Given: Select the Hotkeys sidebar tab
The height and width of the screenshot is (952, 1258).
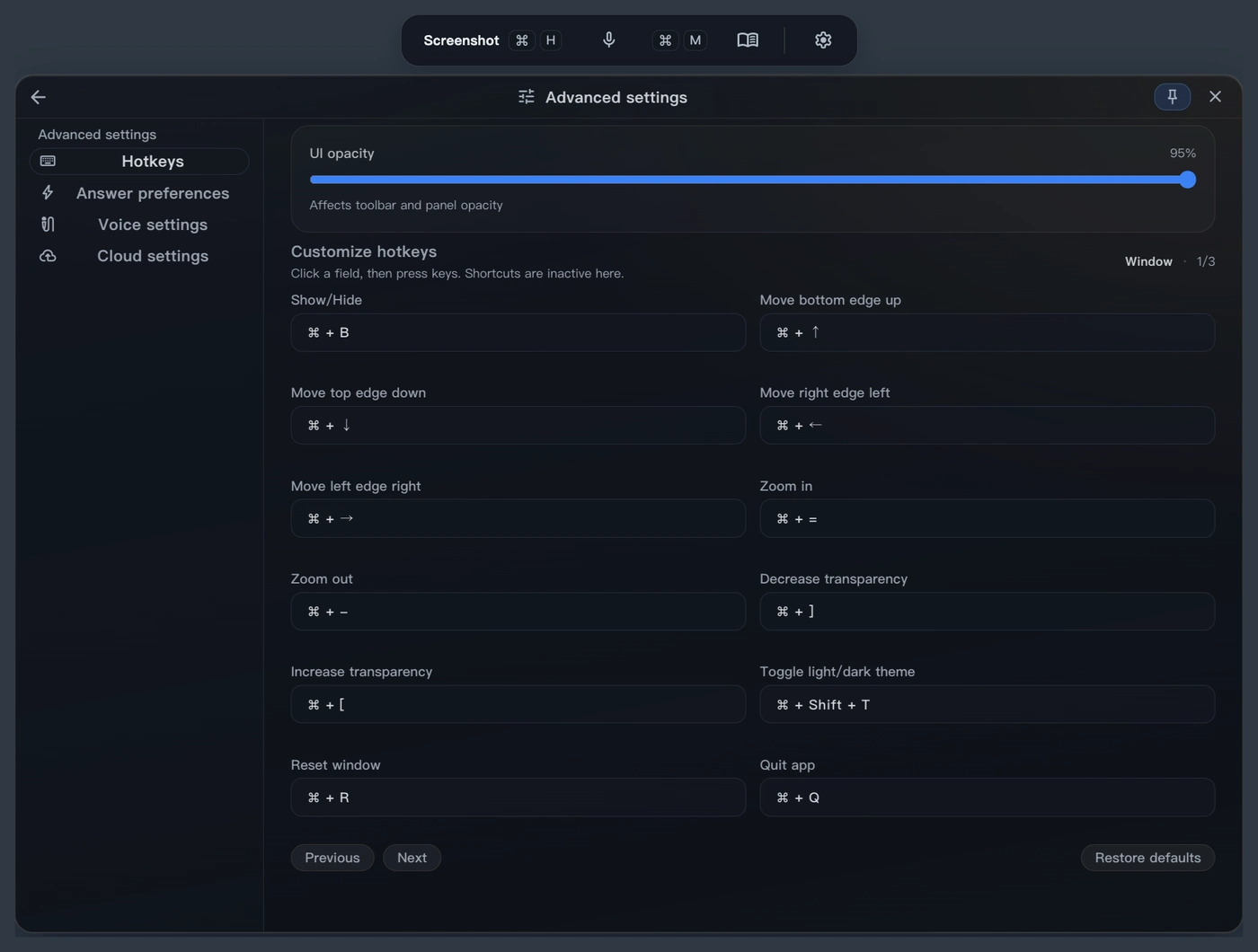Looking at the screenshot, I should click(x=139, y=162).
